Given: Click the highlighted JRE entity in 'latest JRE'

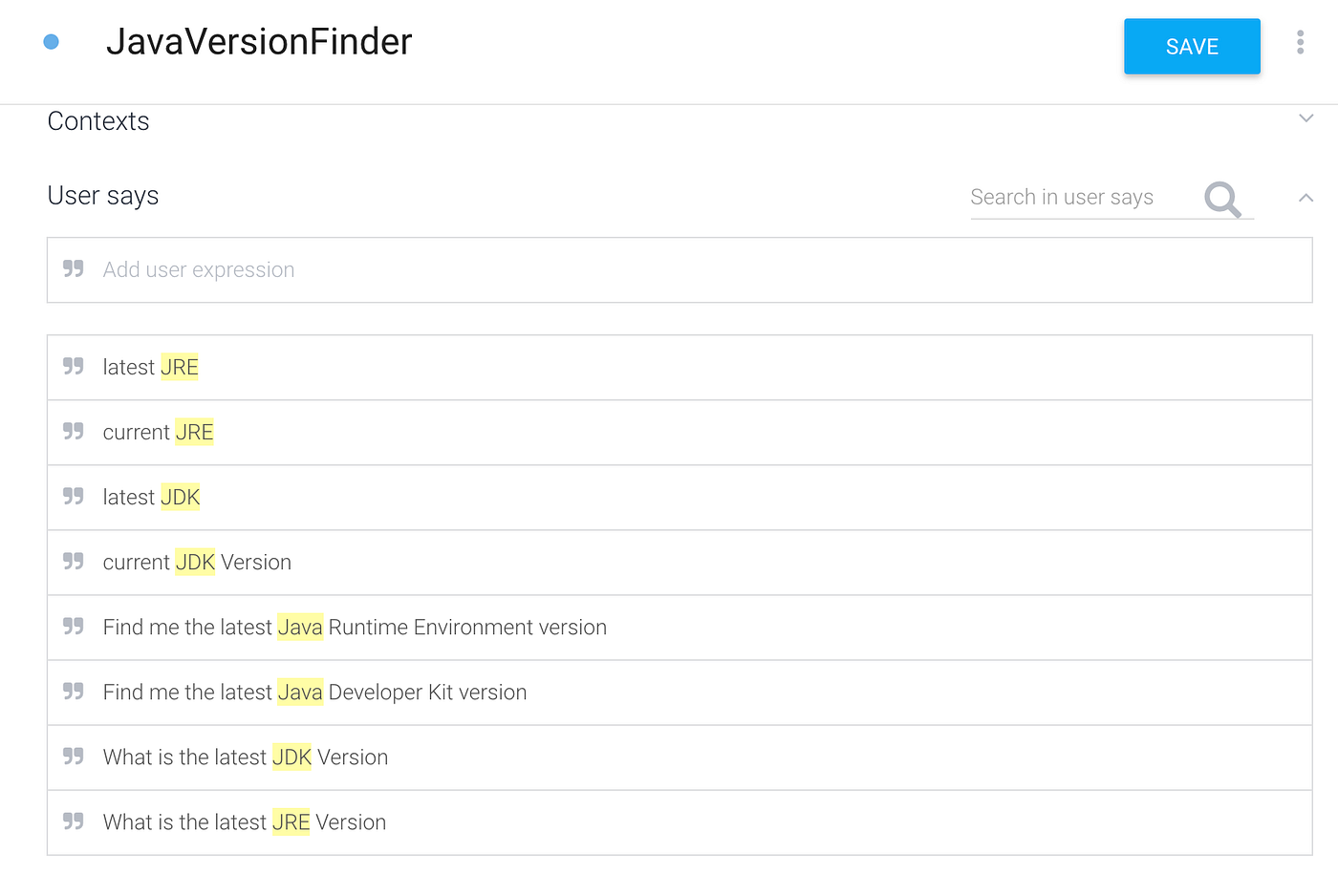Looking at the screenshot, I should click(180, 367).
